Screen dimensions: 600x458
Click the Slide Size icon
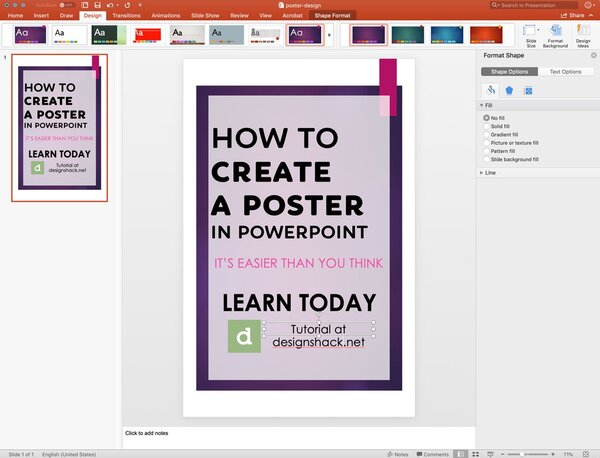click(x=531, y=32)
